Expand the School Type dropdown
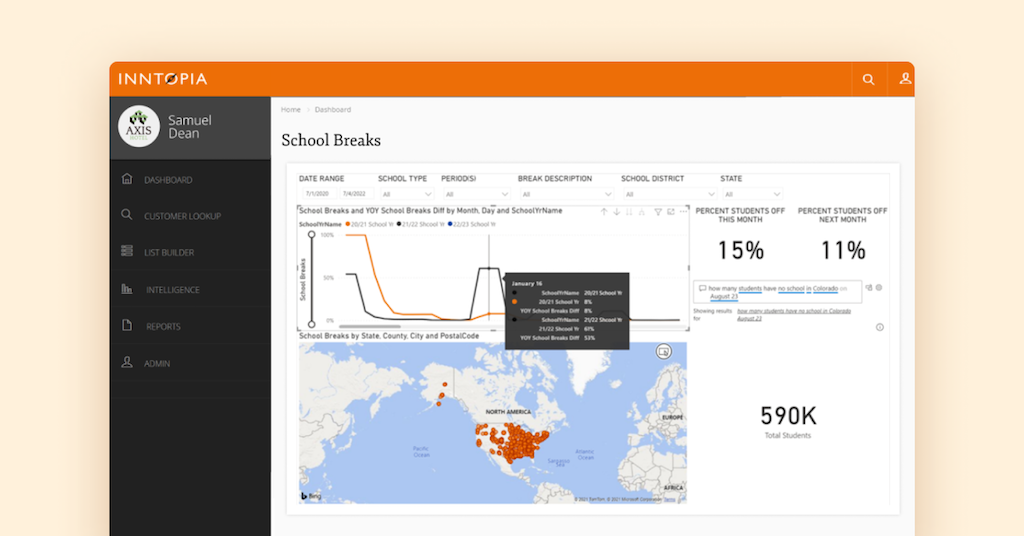 coord(405,194)
